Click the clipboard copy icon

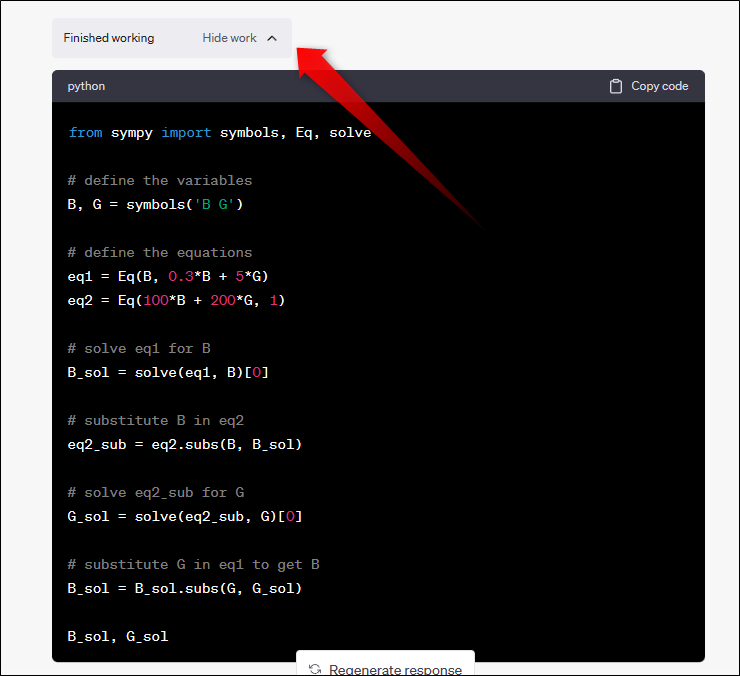pos(615,86)
